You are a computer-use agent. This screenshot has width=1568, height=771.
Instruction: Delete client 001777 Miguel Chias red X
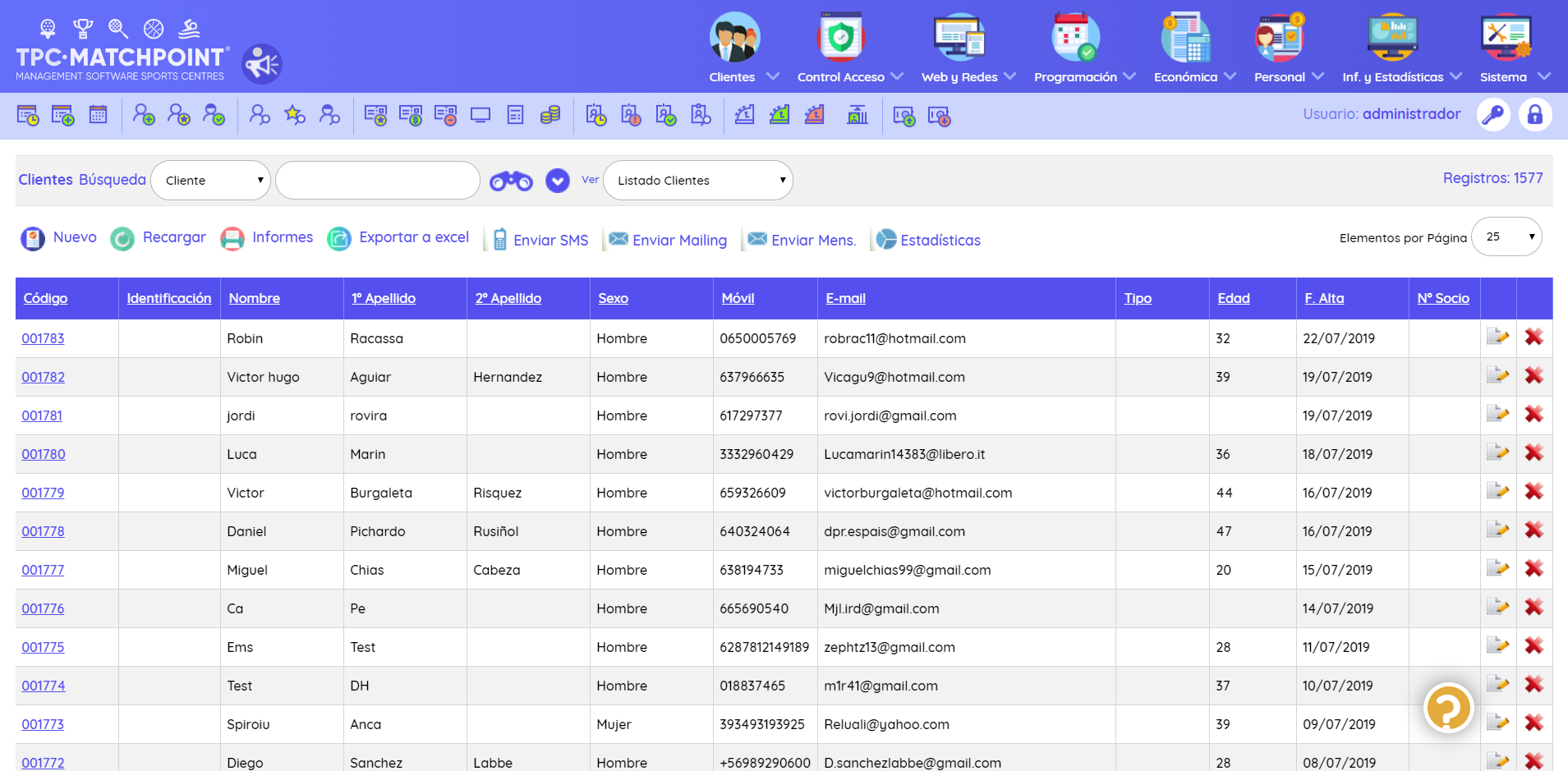click(1534, 568)
